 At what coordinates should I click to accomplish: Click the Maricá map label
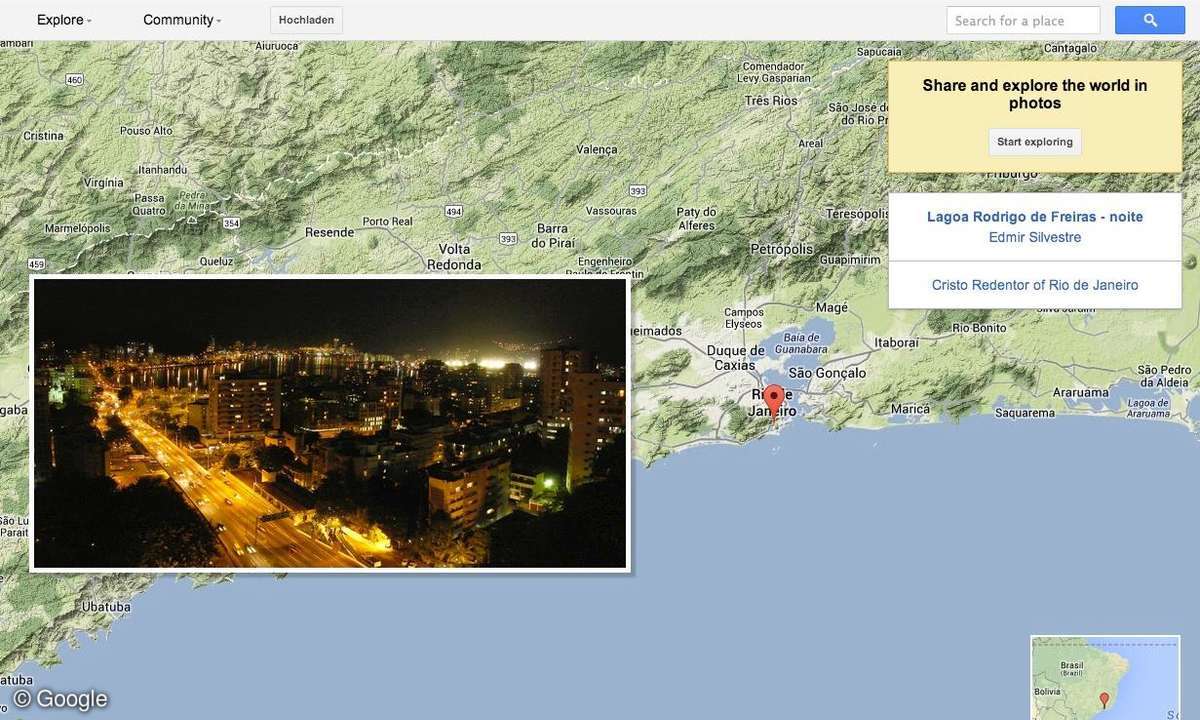coord(910,409)
